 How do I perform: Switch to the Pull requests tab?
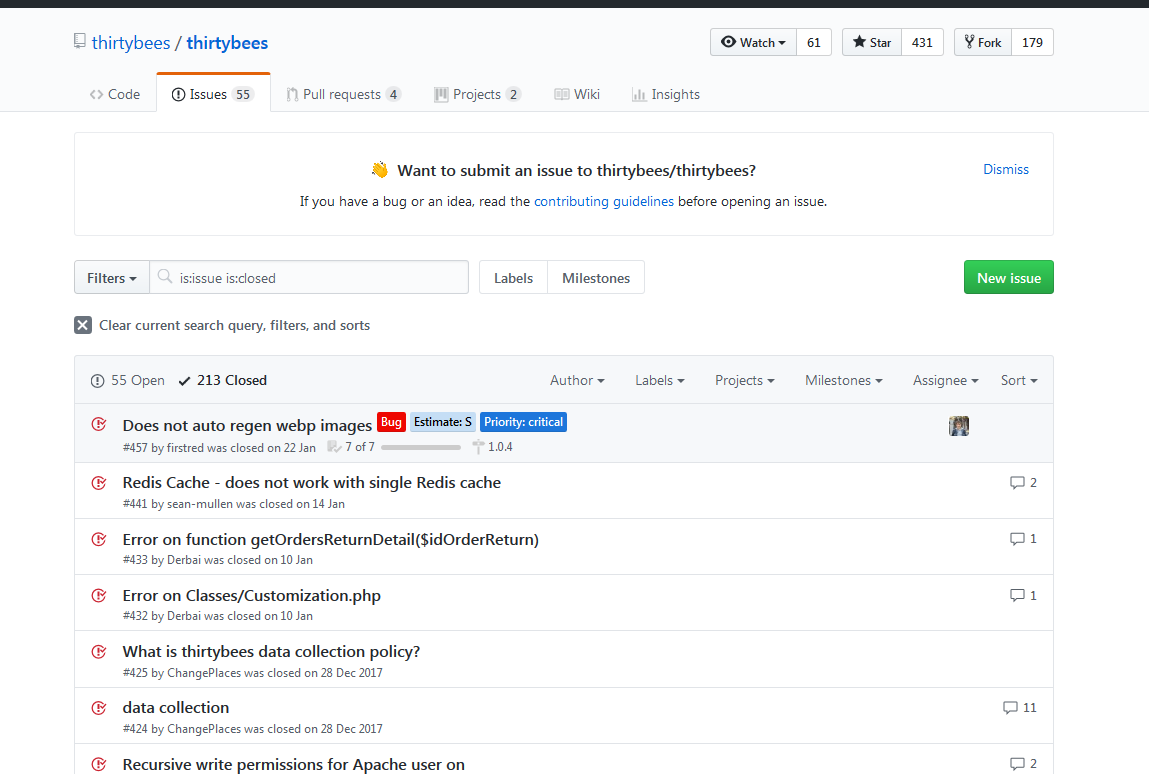click(343, 94)
